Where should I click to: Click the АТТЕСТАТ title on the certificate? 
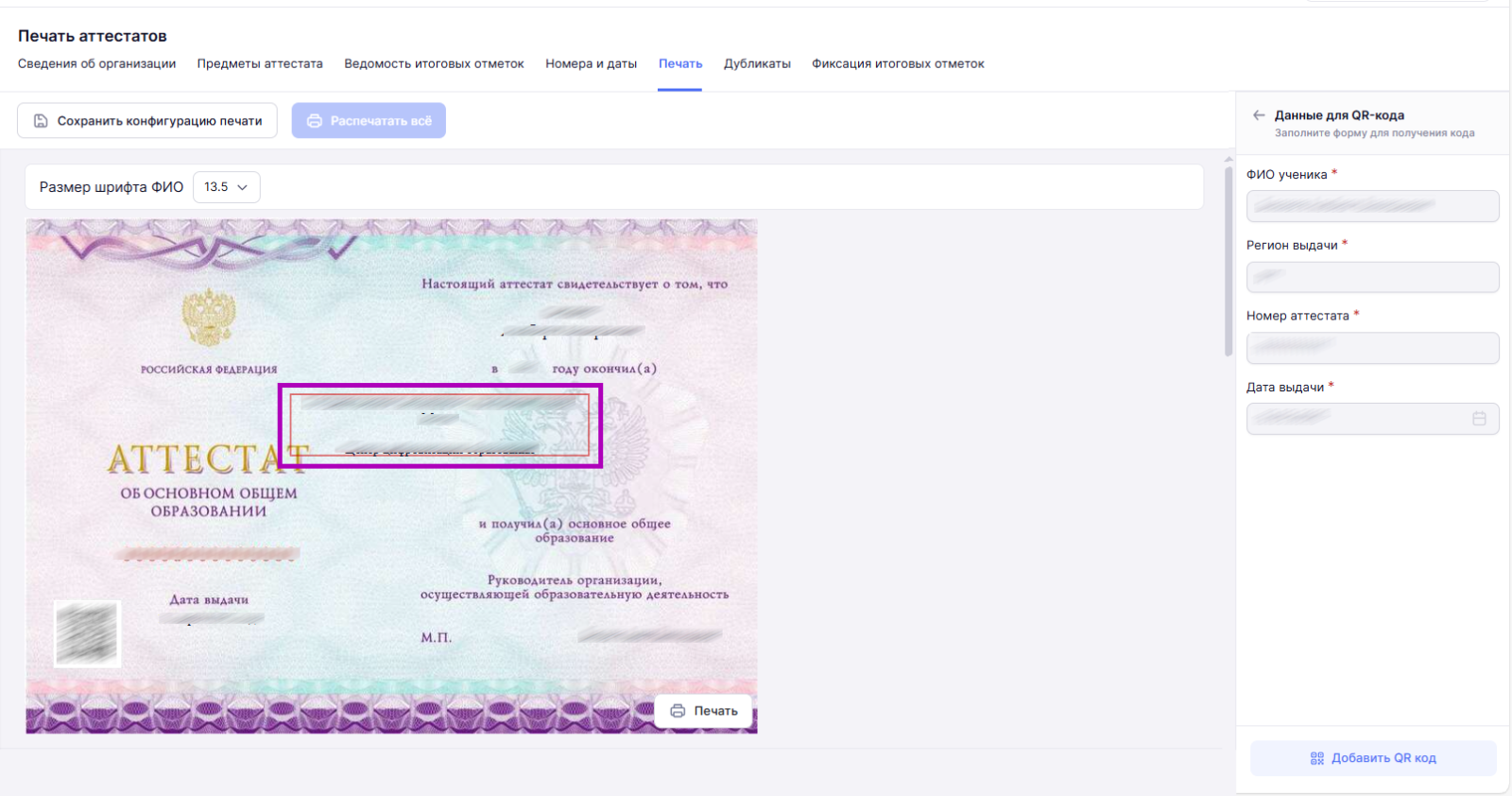point(208,459)
